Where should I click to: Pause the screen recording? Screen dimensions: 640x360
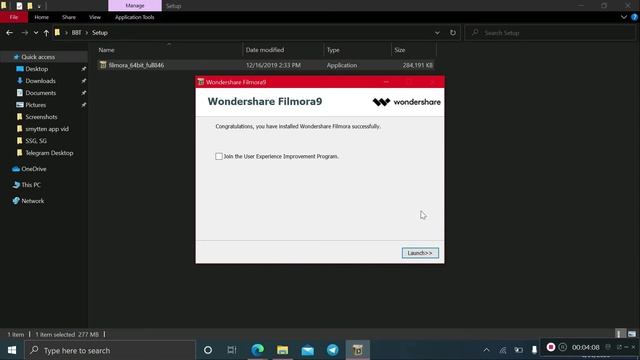(563, 347)
